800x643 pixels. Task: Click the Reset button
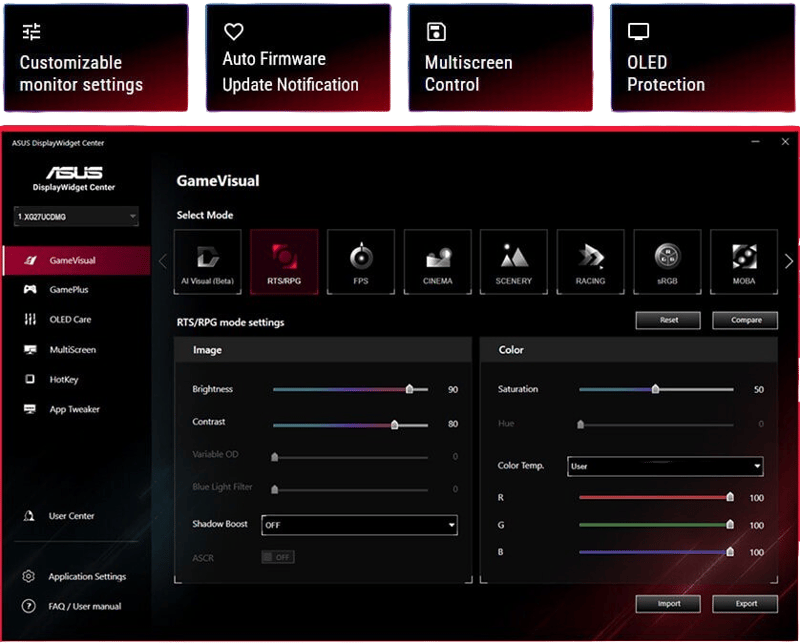coord(668,320)
